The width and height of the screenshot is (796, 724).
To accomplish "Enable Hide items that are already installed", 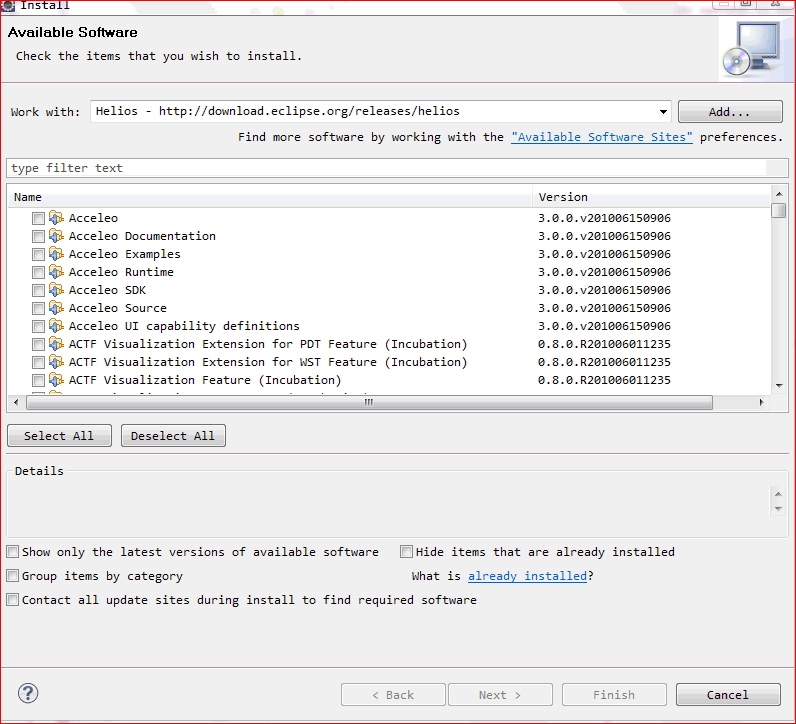I will tap(407, 552).
